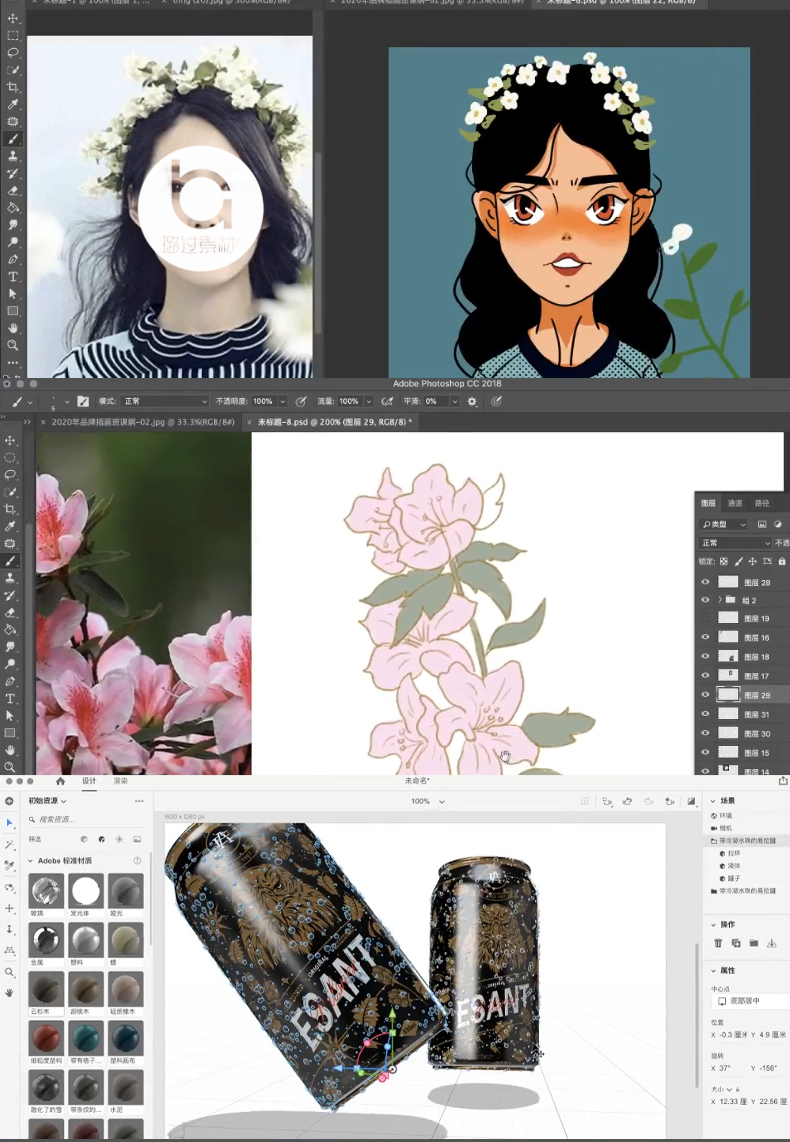The image size is (790, 1142).
Task: Open the 不透明度 100% slider dropdown arrow
Action: 283,401
